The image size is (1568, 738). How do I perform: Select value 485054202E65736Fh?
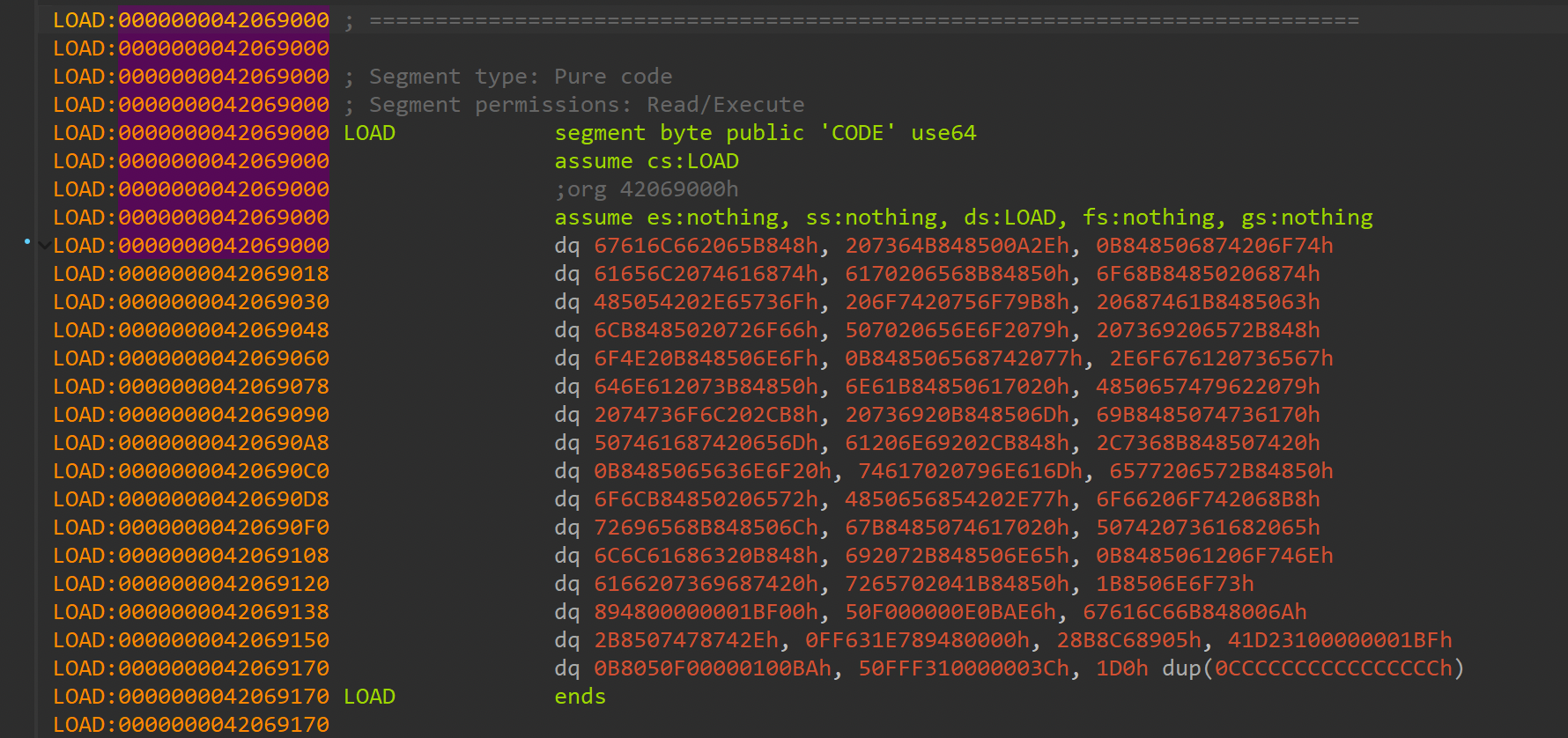[706, 302]
